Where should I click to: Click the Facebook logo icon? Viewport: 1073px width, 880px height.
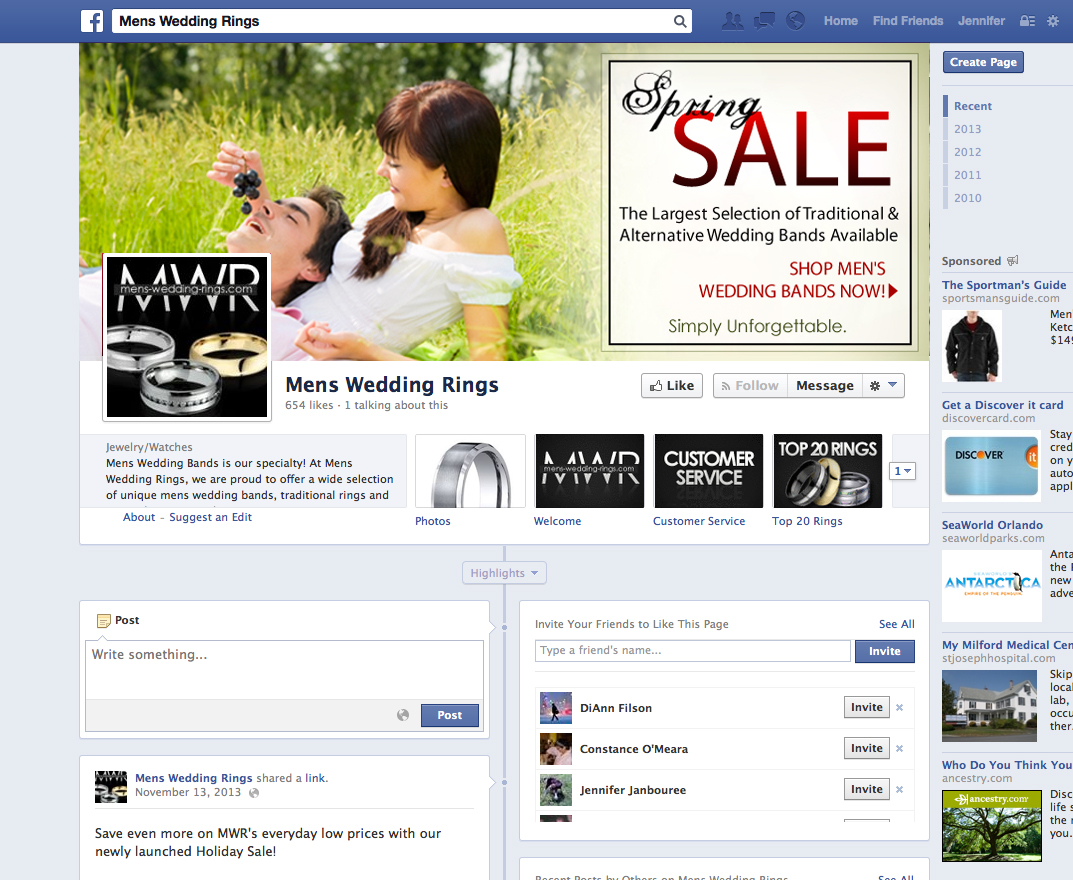pos(92,21)
